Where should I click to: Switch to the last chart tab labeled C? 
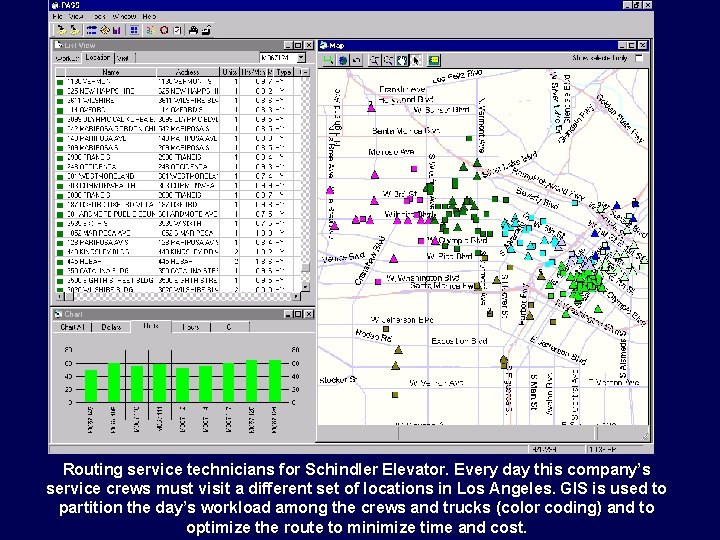tap(229, 327)
